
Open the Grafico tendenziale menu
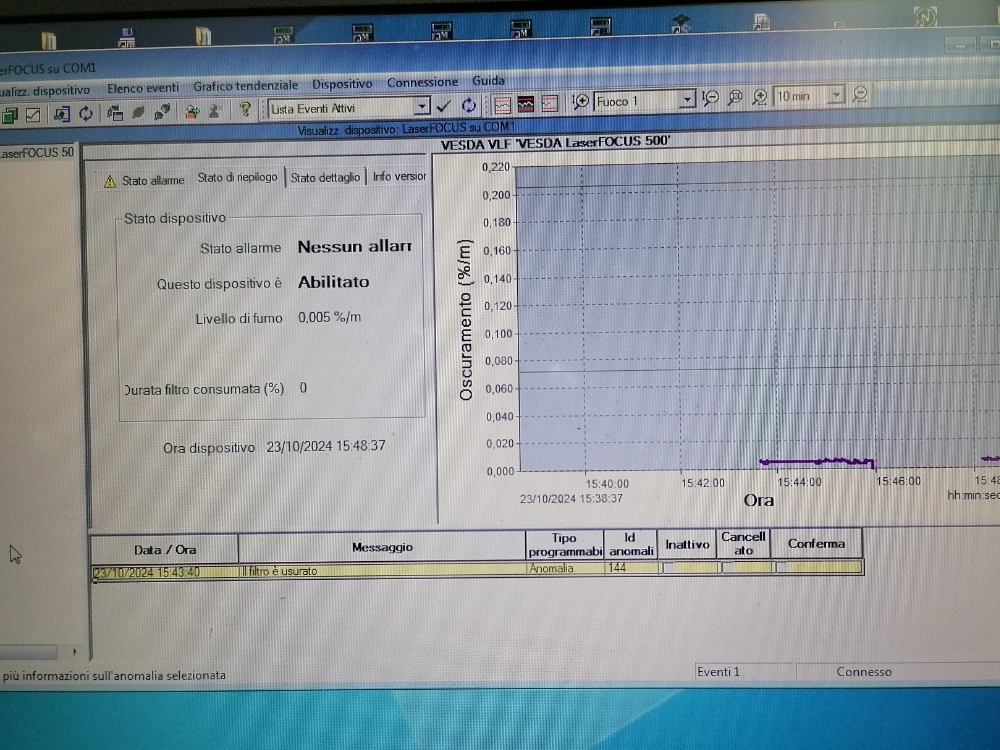click(246, 85)
